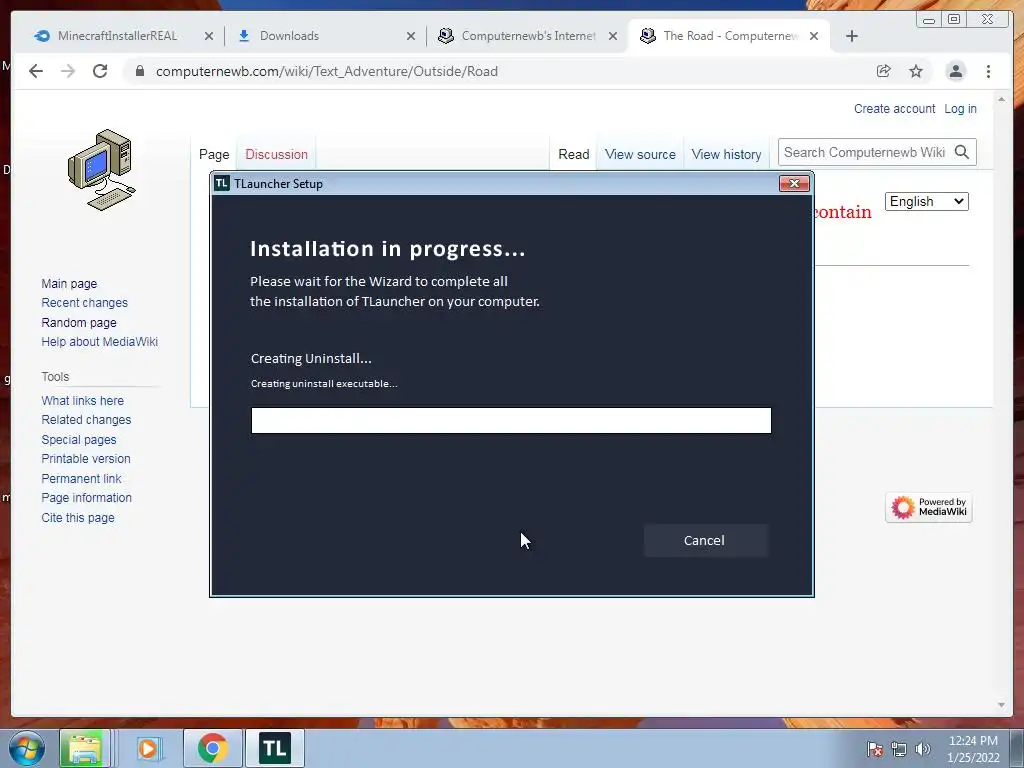Close The Road - Computernewb tab

coord(814,36)
